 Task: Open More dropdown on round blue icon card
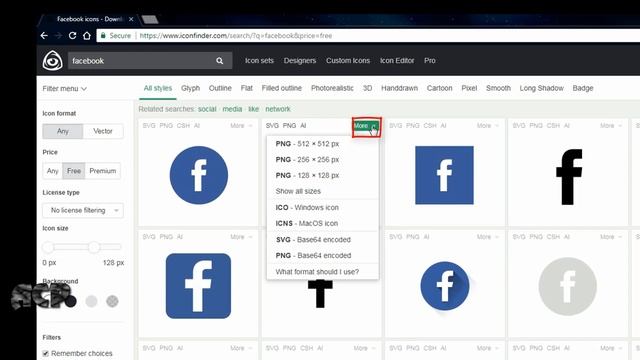(x=241, y=126)
